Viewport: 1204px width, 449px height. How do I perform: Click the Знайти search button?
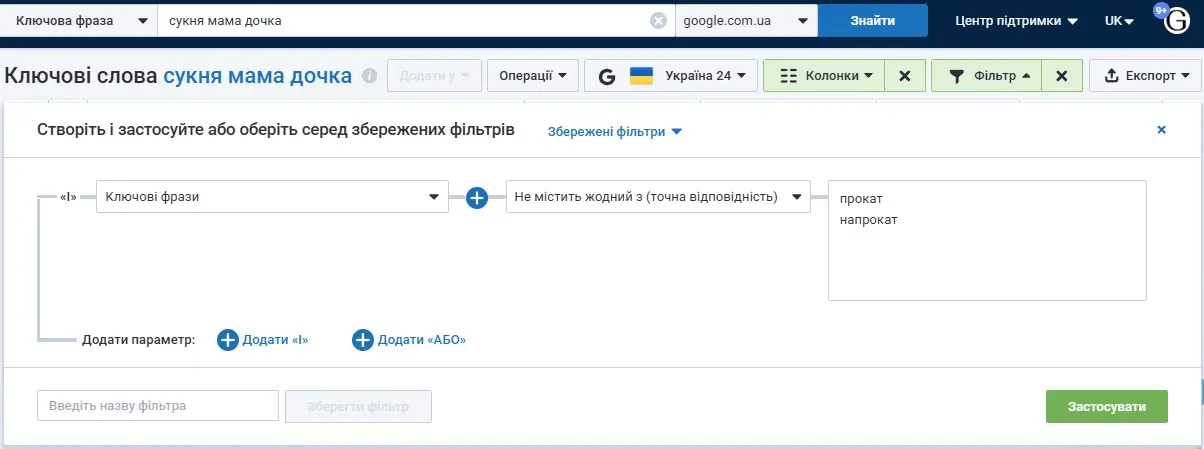click(872, 20)
